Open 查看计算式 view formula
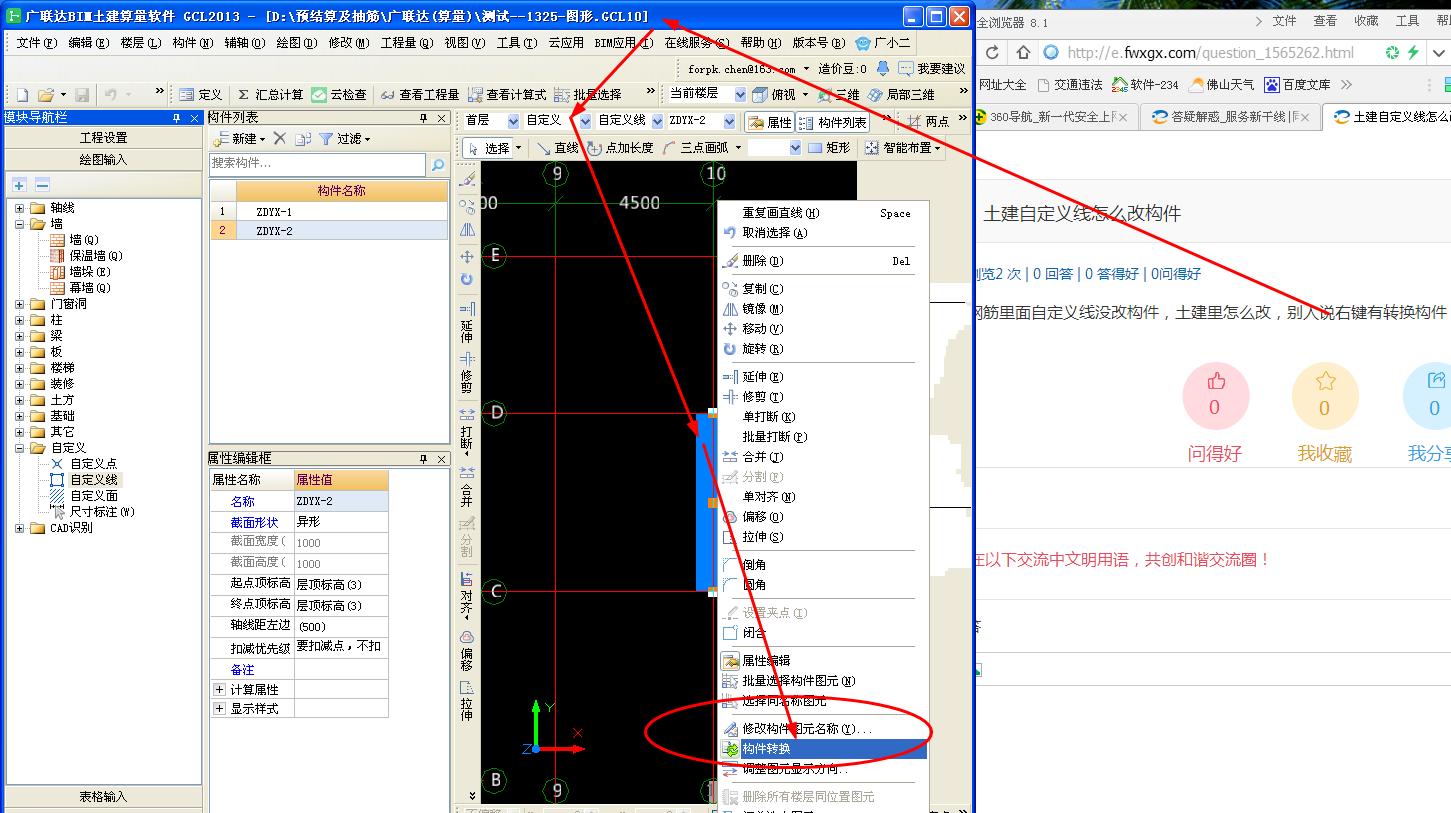 pyautogui.click(x=506, y=95)
